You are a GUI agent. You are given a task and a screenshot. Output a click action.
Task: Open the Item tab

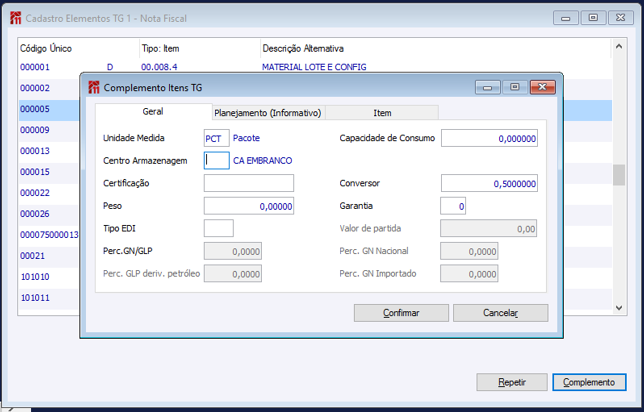point(382,113)
